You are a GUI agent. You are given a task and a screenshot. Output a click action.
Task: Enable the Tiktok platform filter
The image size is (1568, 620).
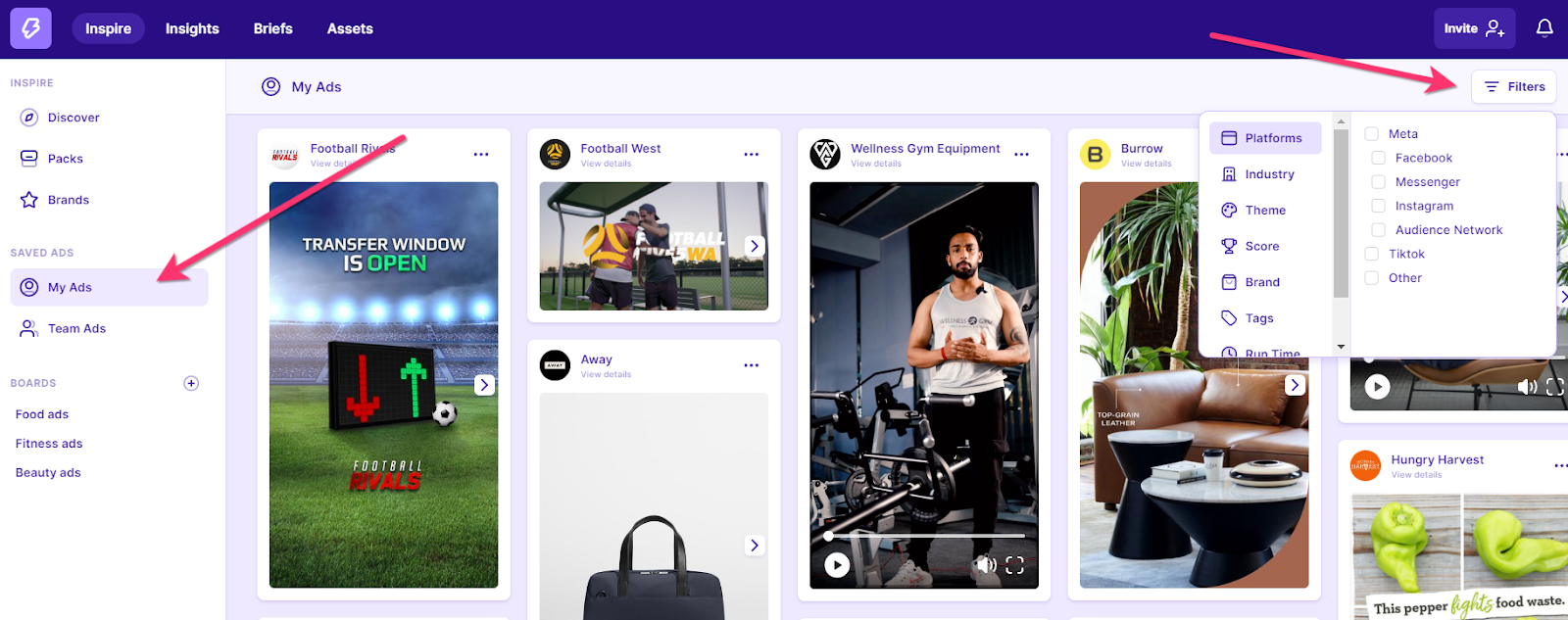[1371, 254]
